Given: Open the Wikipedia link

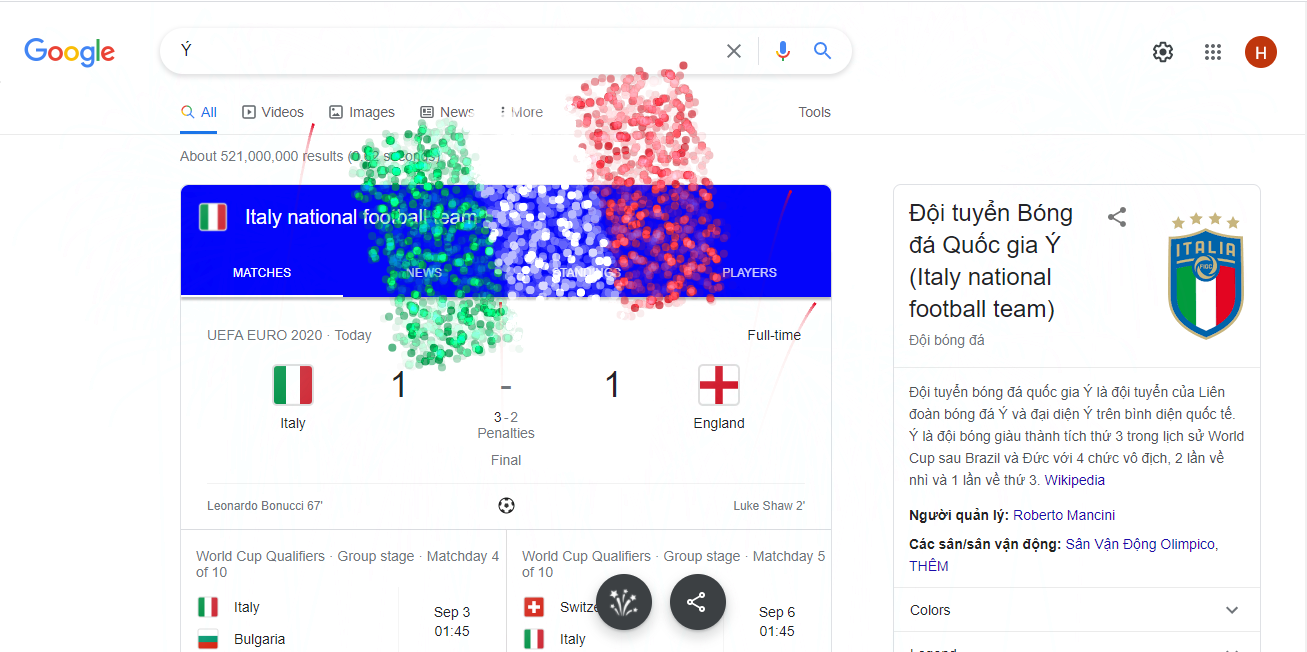Looking at the screenshot, I should [x=1075, y=480].
